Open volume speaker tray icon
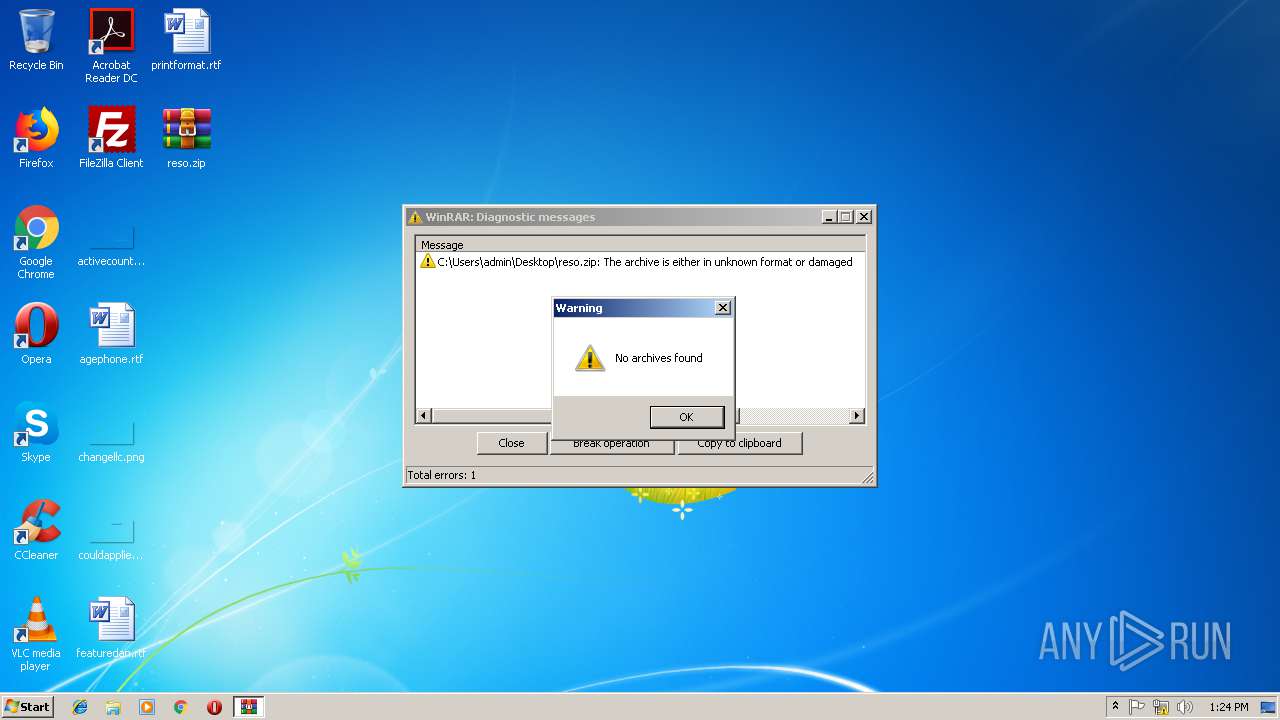Viewport: 1280px width, 720px height. click(x=1185, y=707)
